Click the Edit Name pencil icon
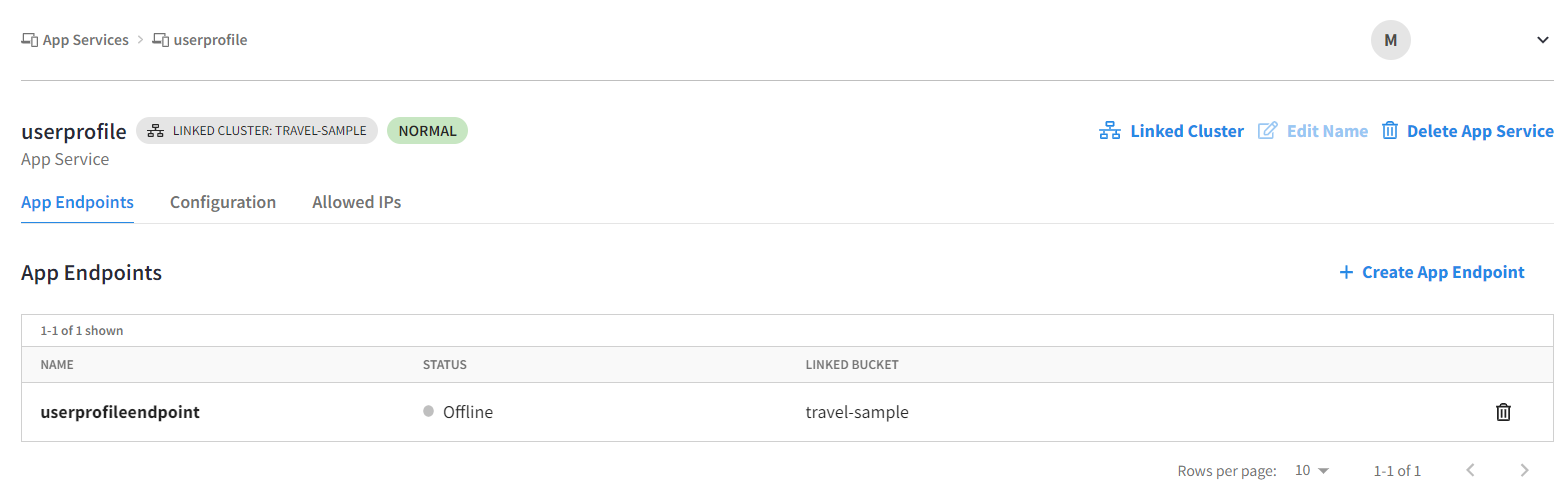The height and width of the screenshot is (495, 1557). point(1267,131)
